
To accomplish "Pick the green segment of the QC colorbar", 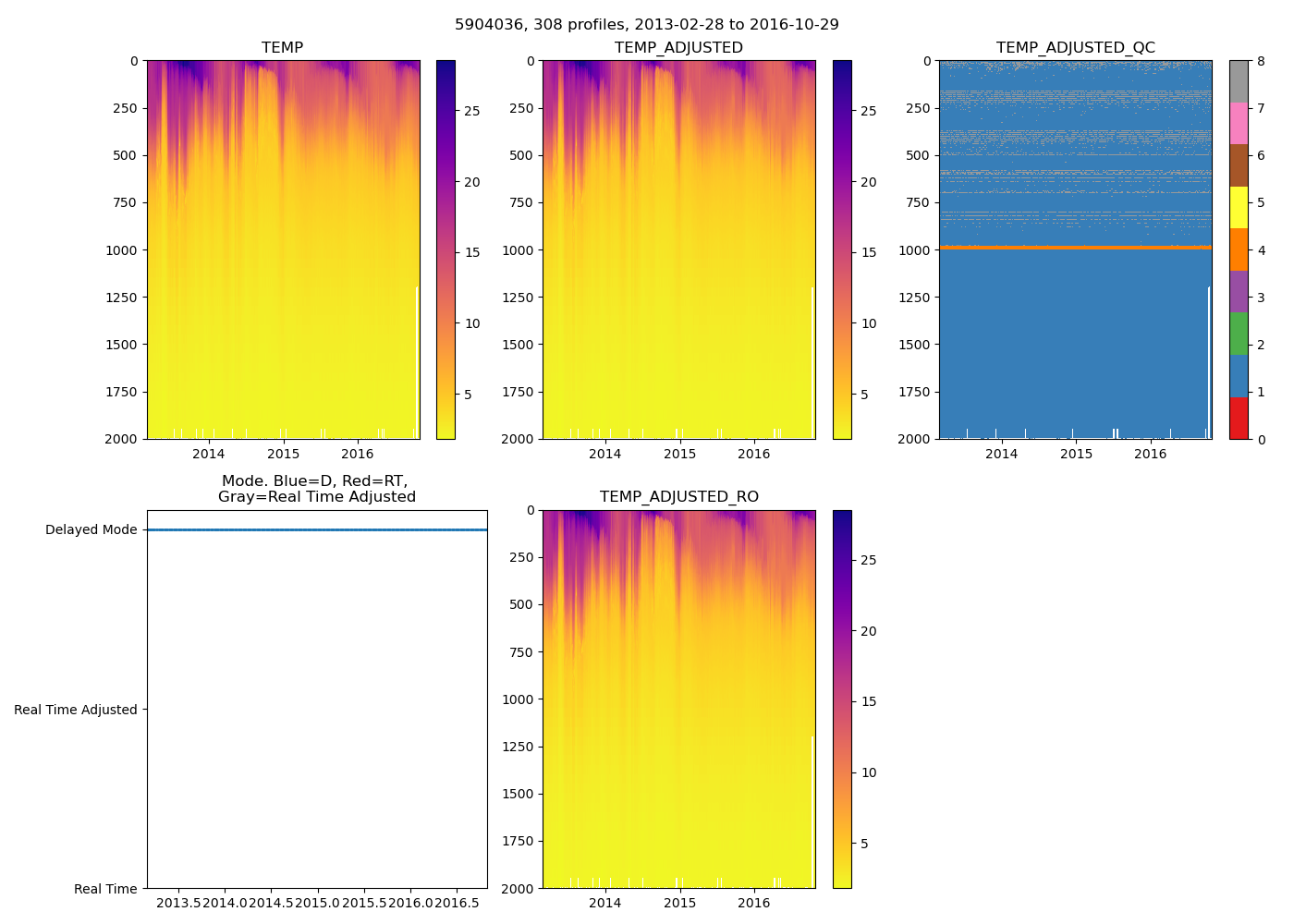I will click(1239, 334).
